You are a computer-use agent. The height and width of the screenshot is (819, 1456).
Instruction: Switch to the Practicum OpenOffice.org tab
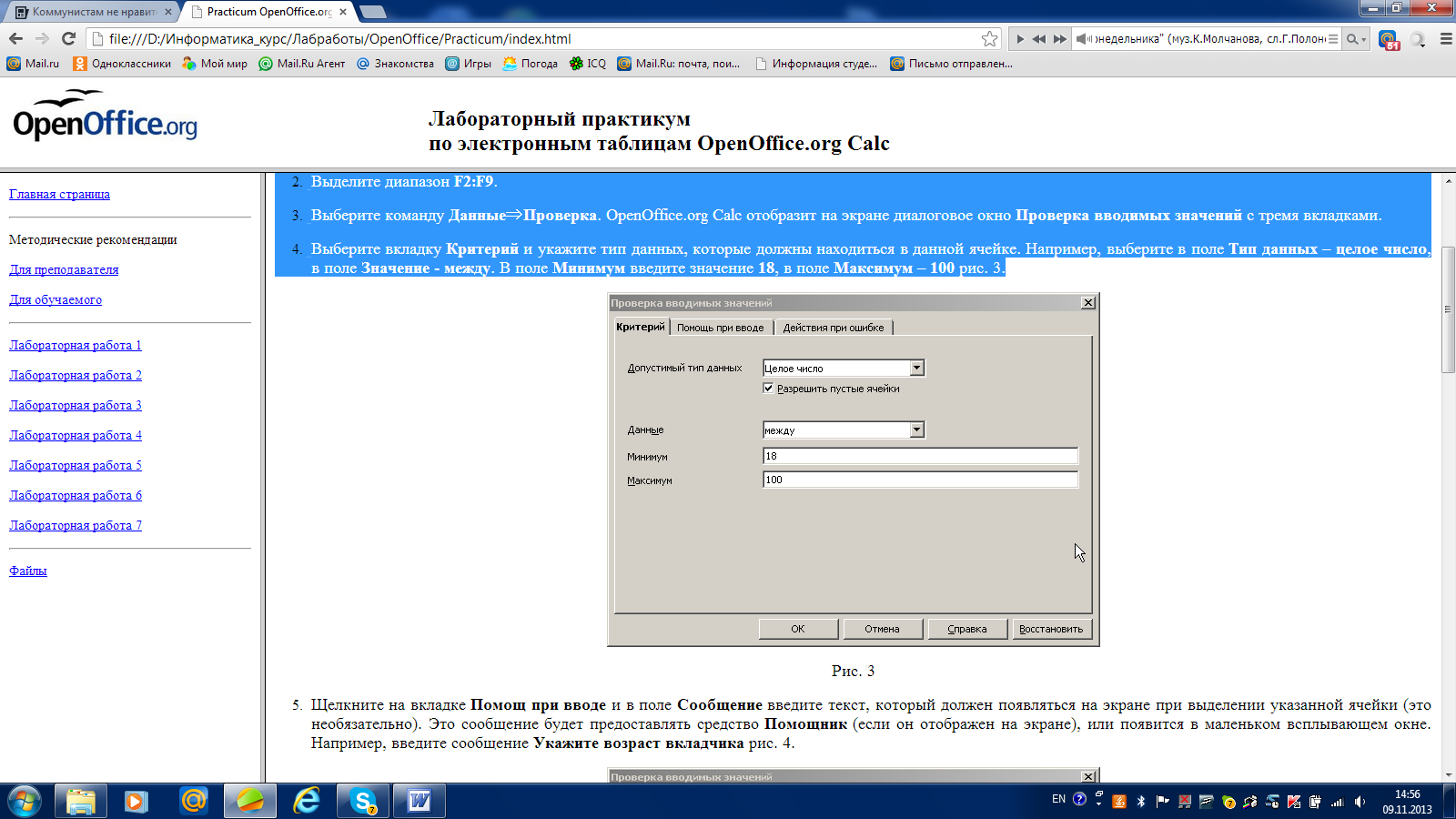268,12
